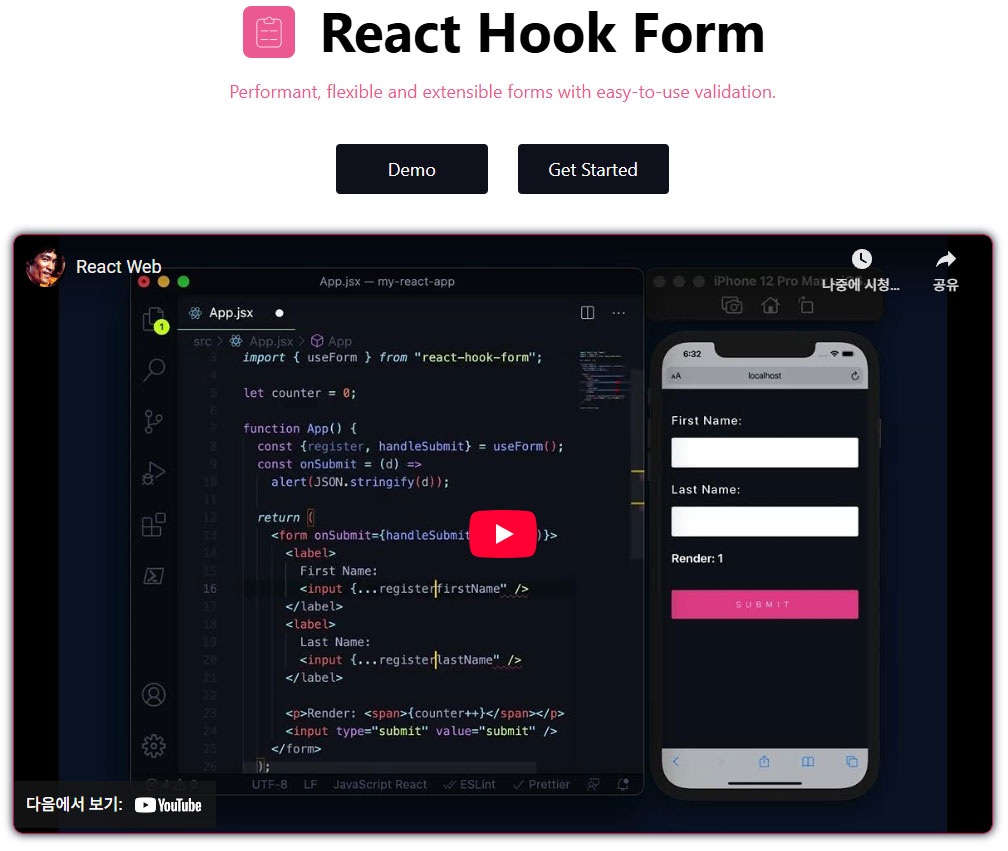Click the Explorer files icon in sidebar
The height and width of the screenshot is (851, 1008).
154,319
